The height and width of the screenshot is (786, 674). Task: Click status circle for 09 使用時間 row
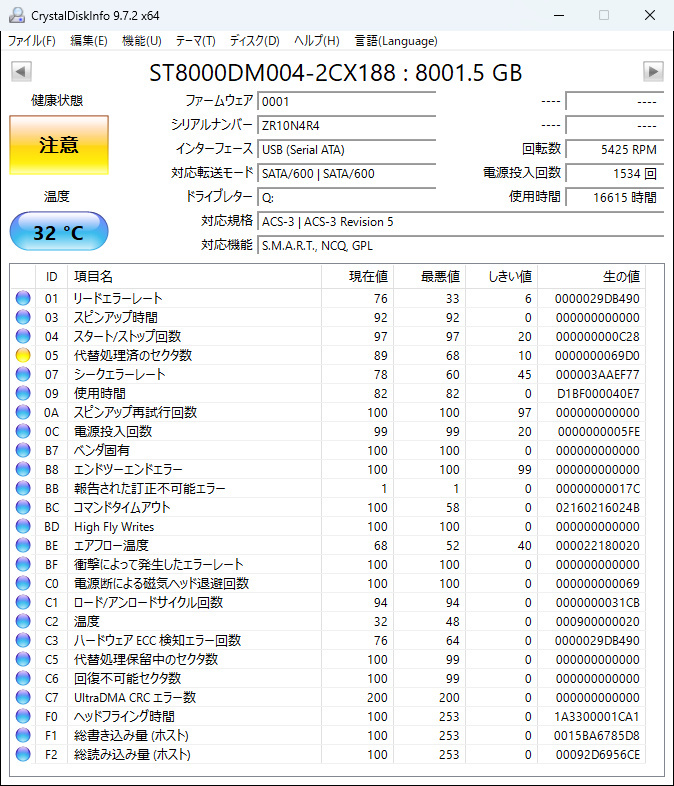coord(23,394)
